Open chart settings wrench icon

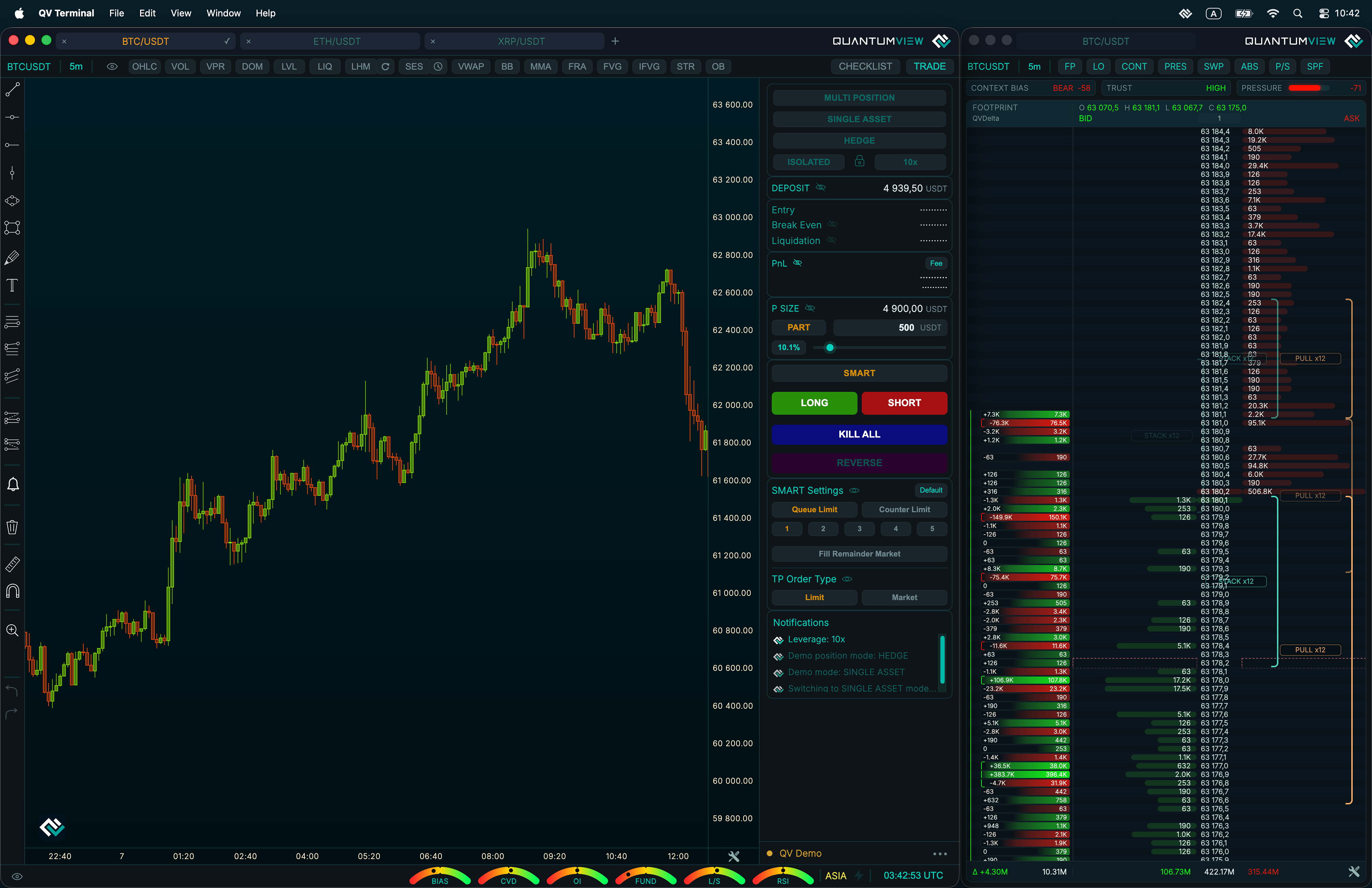pos(733,856)
